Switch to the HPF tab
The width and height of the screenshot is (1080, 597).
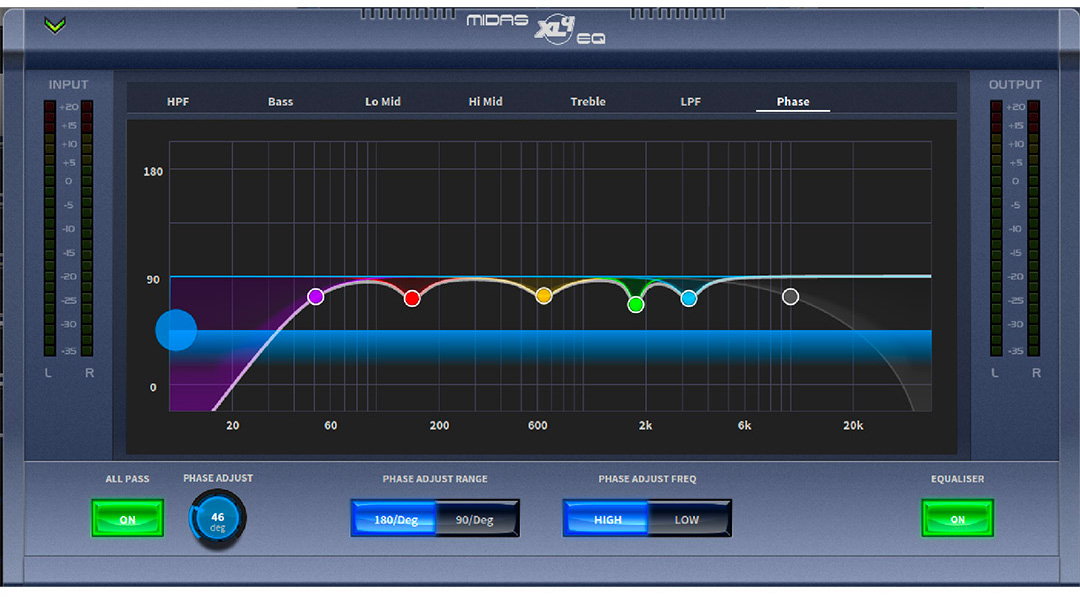point(178,102)
